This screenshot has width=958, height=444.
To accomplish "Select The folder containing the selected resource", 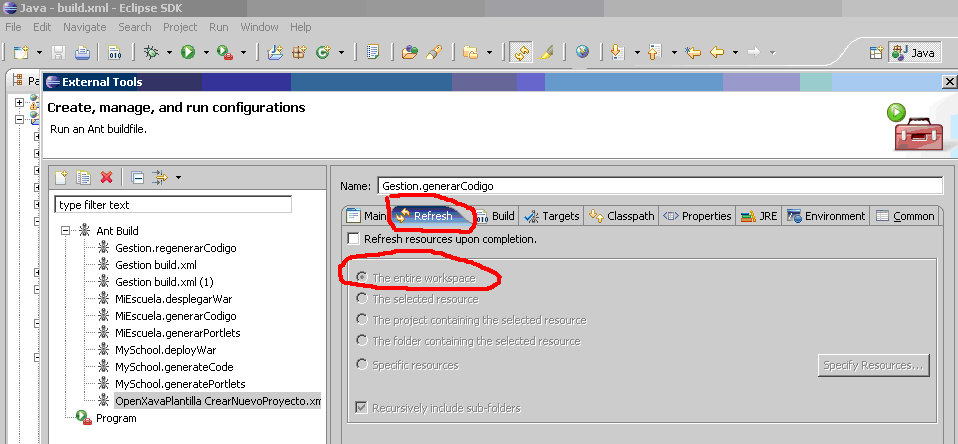I will [362, 340].
